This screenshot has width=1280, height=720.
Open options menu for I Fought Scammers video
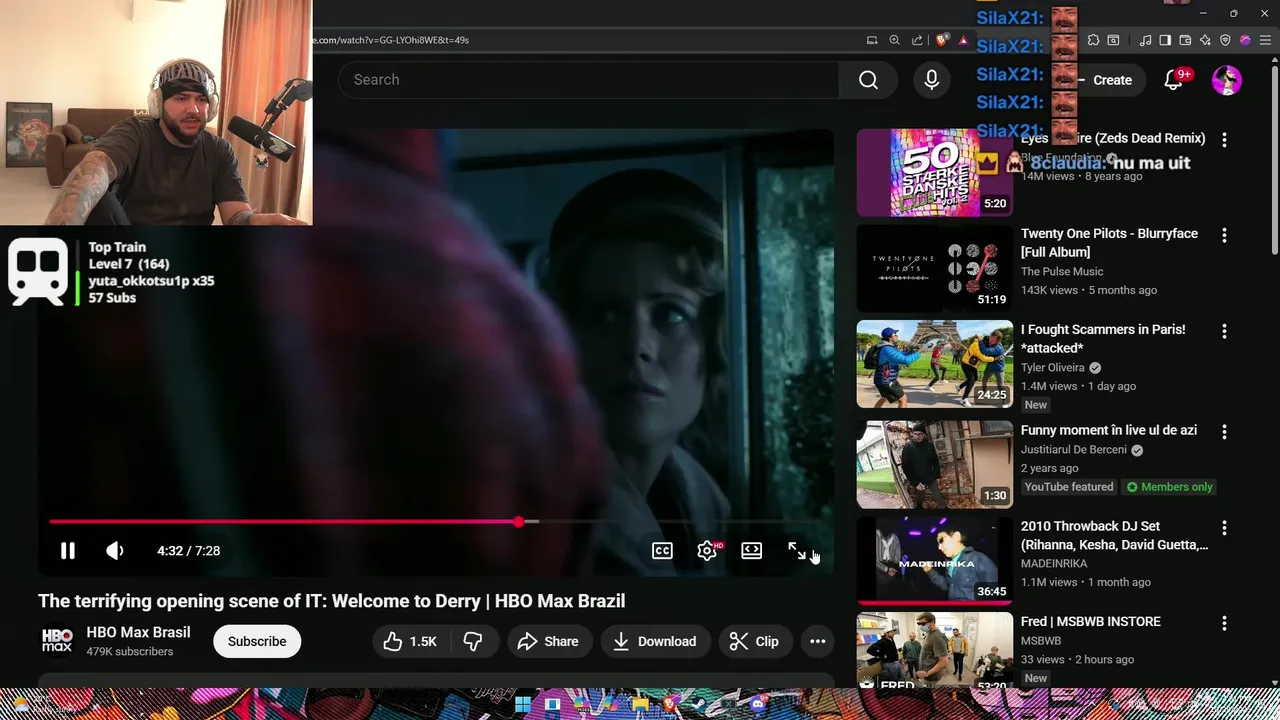tap(1224, 331)
